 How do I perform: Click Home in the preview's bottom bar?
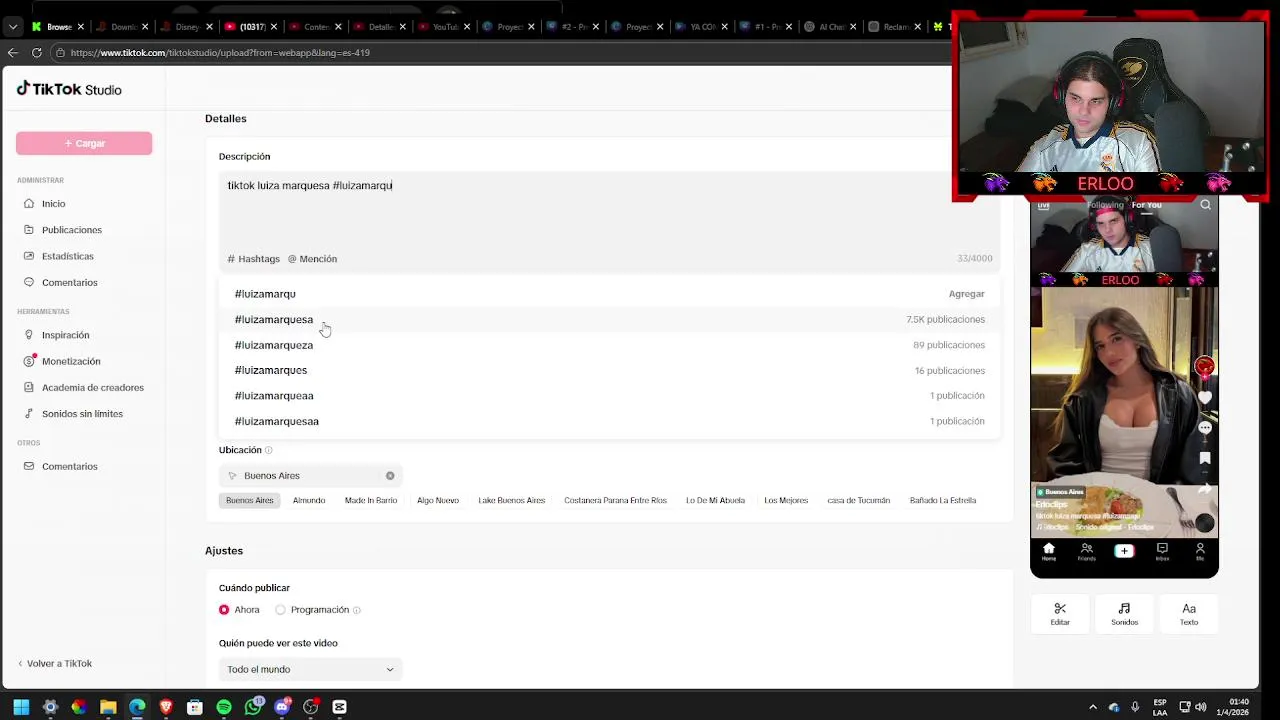point(1049,552)
